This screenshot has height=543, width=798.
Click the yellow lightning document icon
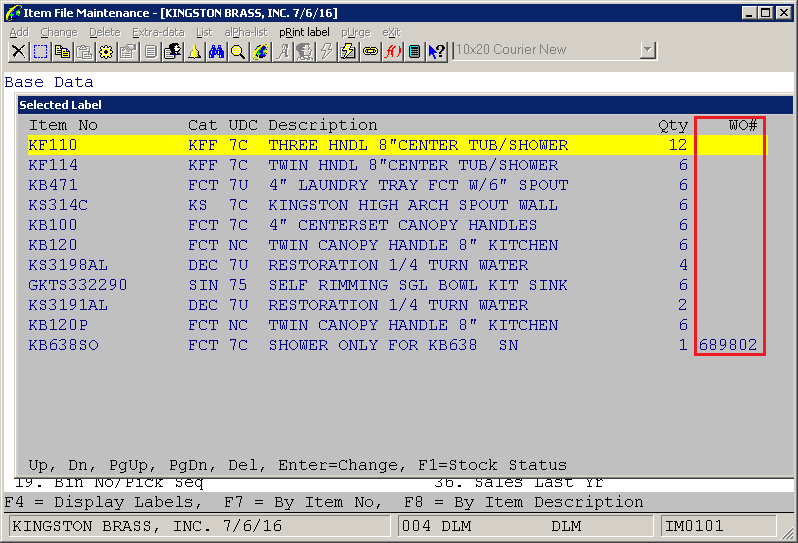[x=348, y=51]
